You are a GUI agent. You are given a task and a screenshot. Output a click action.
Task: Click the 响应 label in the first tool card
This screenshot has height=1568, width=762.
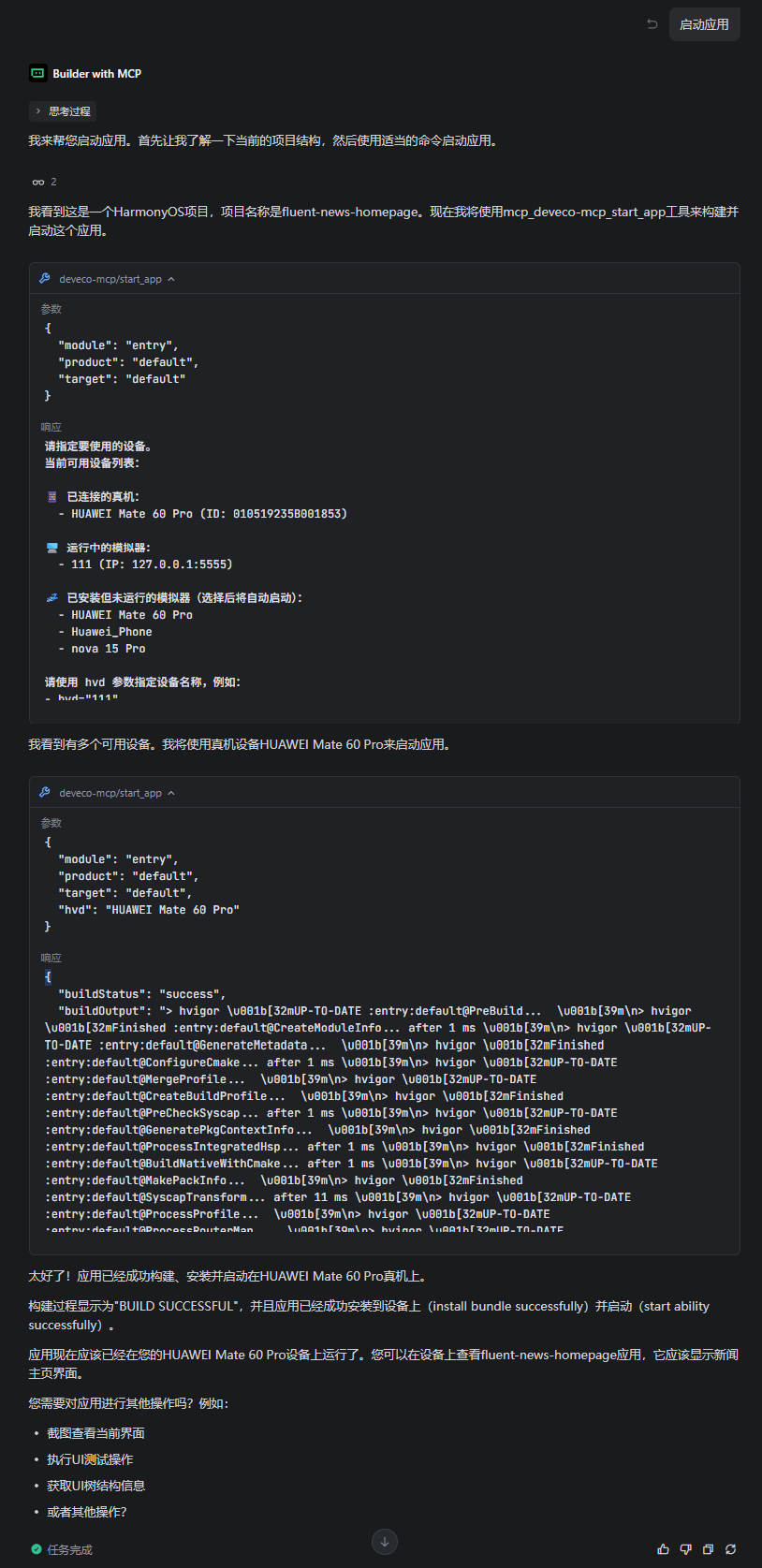51,427
